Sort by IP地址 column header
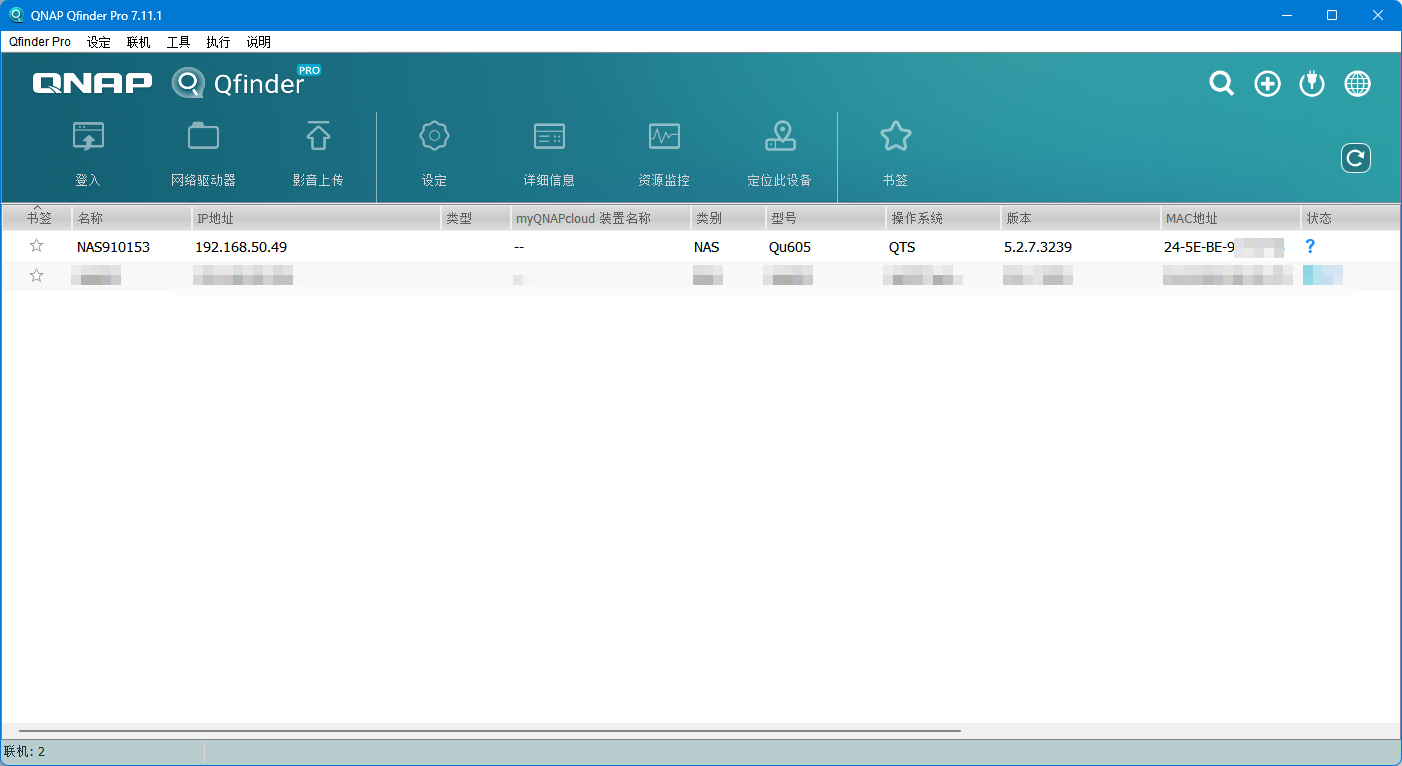This screenshot has height=766, width=1402. click(x=315, y=218)
